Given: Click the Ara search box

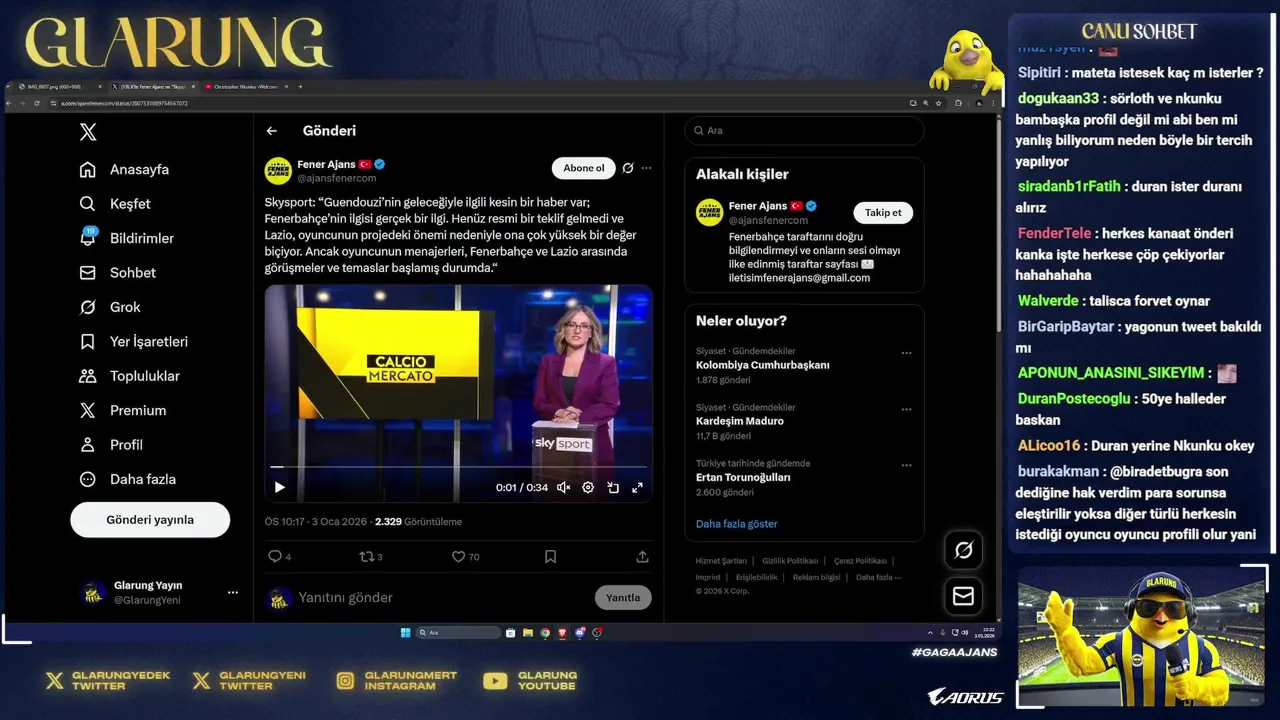Looking at the screenshot, I should tap(804, 131).
